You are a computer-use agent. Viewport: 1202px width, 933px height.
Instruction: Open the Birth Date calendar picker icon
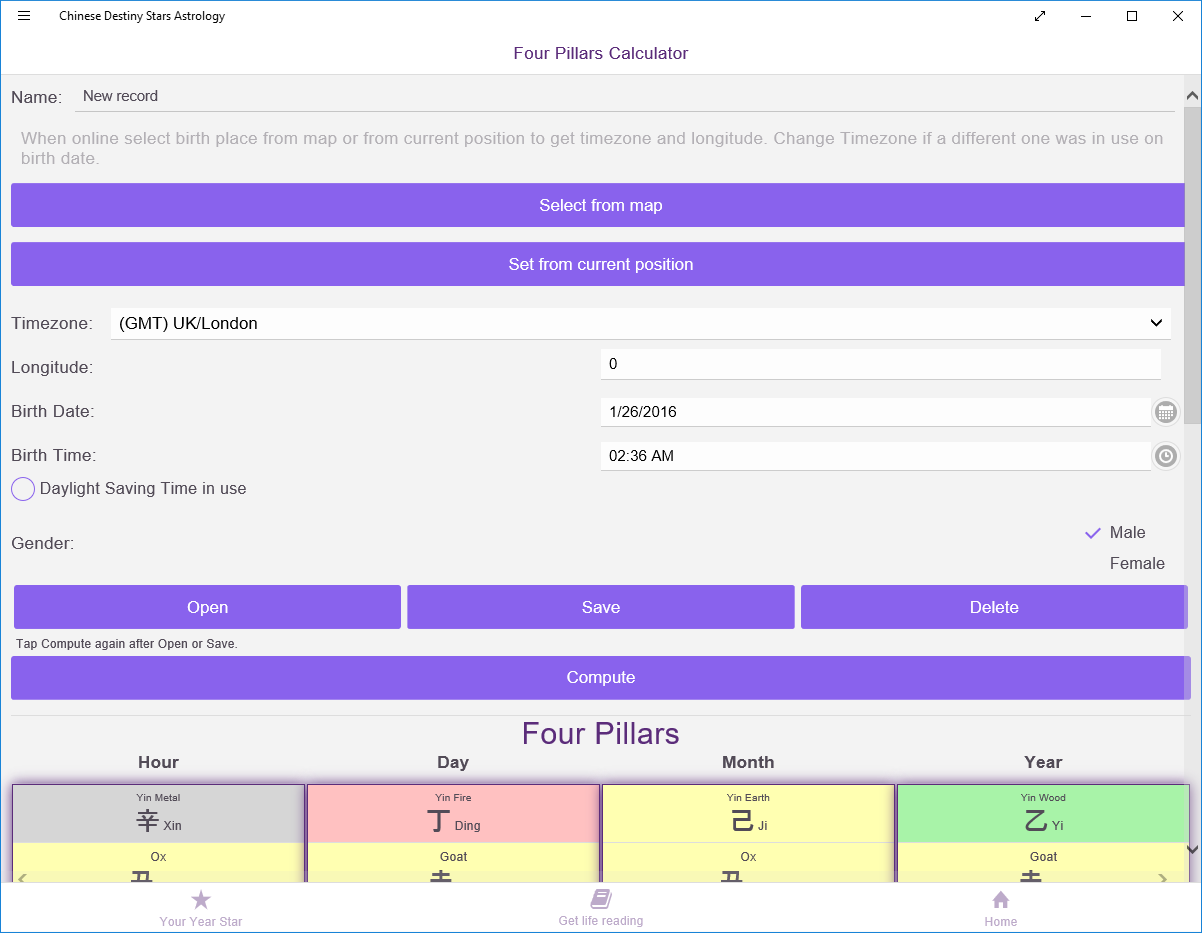(x=1166, y=412)
